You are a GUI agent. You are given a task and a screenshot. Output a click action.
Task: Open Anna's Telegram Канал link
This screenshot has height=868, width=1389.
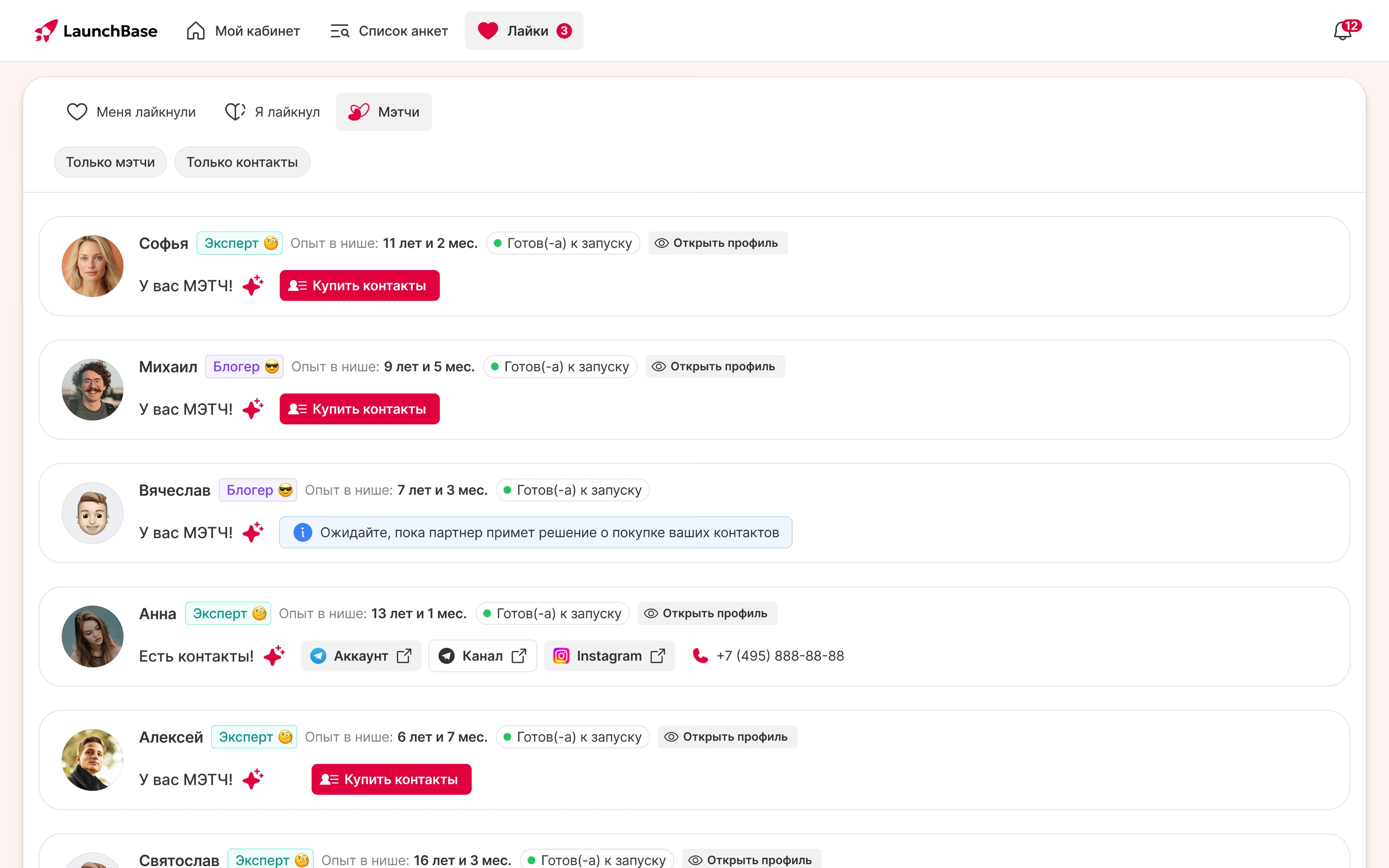point(482,656)
